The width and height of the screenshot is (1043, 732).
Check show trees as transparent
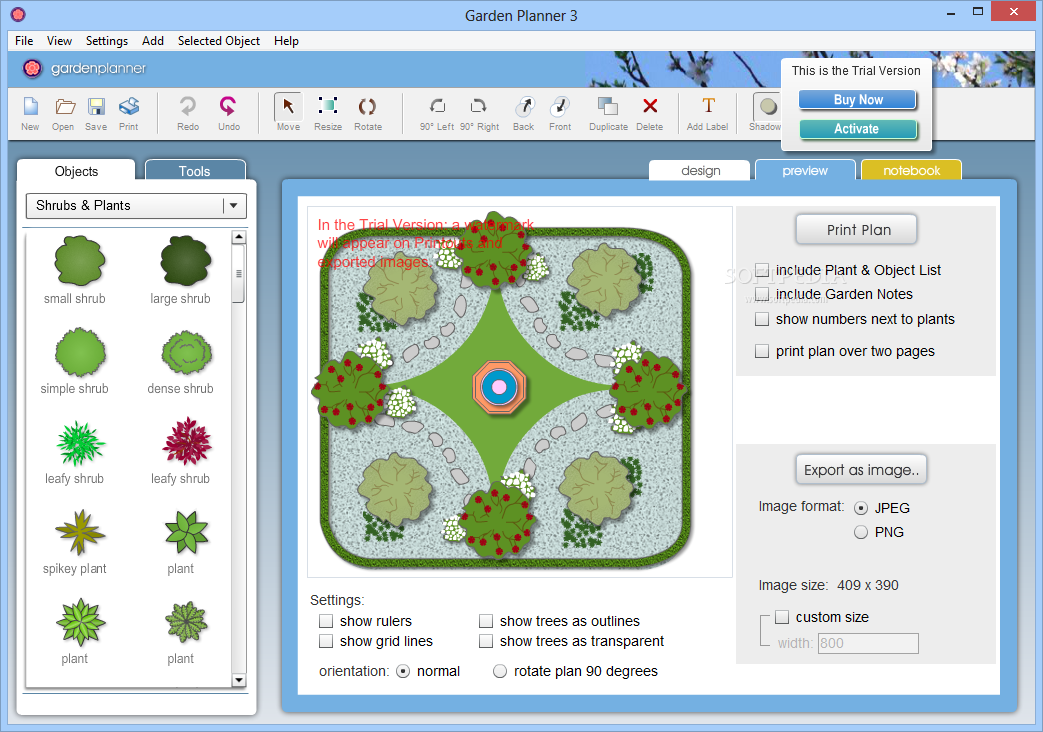click(486, 641)
